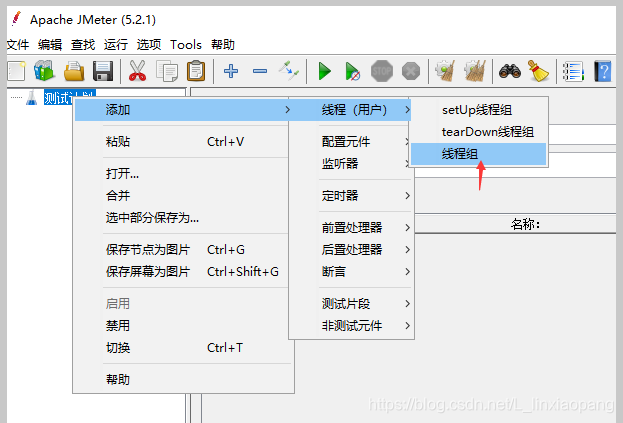Choose setUp线程组 from submenu
The image size is (623, 423).
(479, 110)
